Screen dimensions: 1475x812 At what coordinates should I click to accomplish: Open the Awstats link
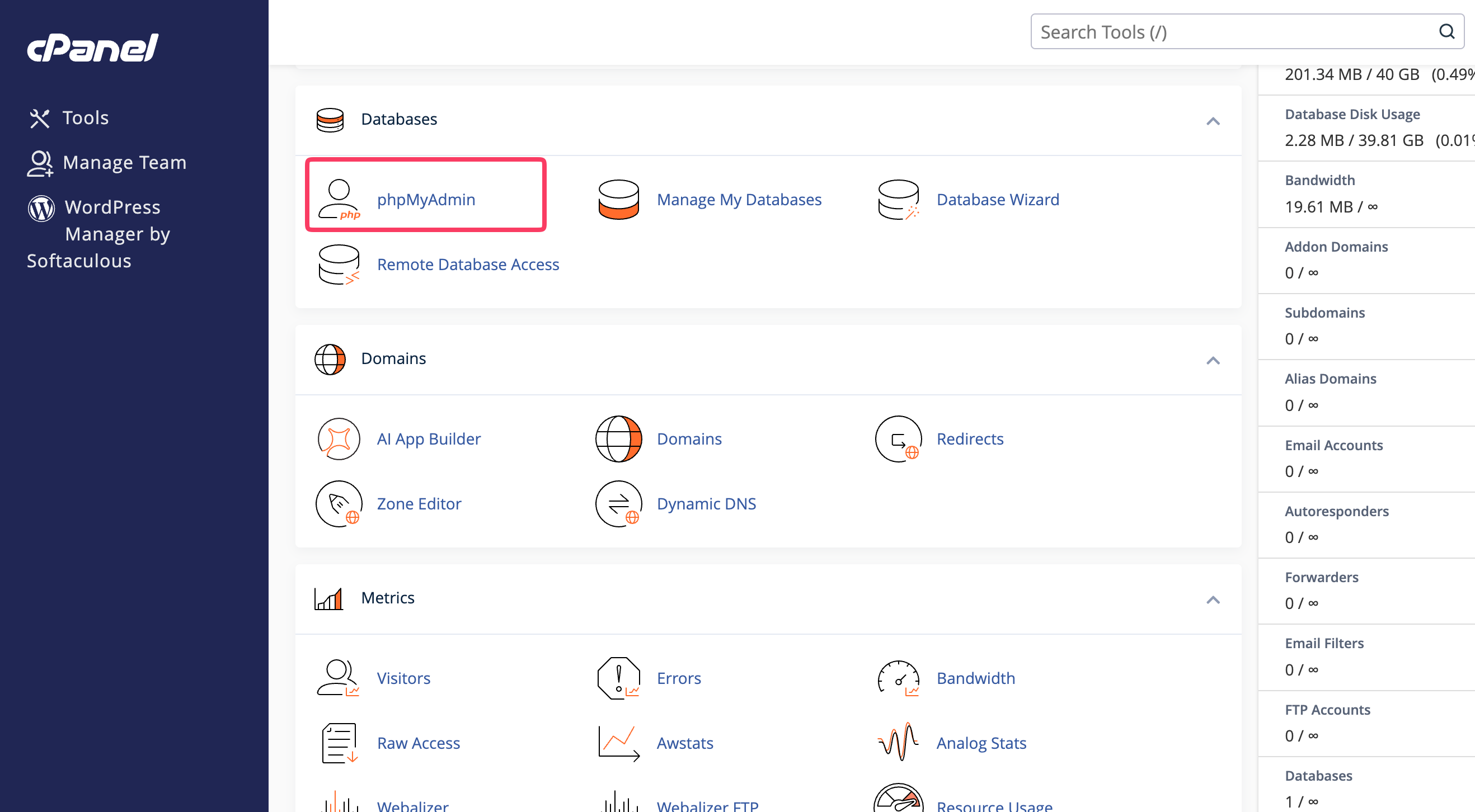685,743
